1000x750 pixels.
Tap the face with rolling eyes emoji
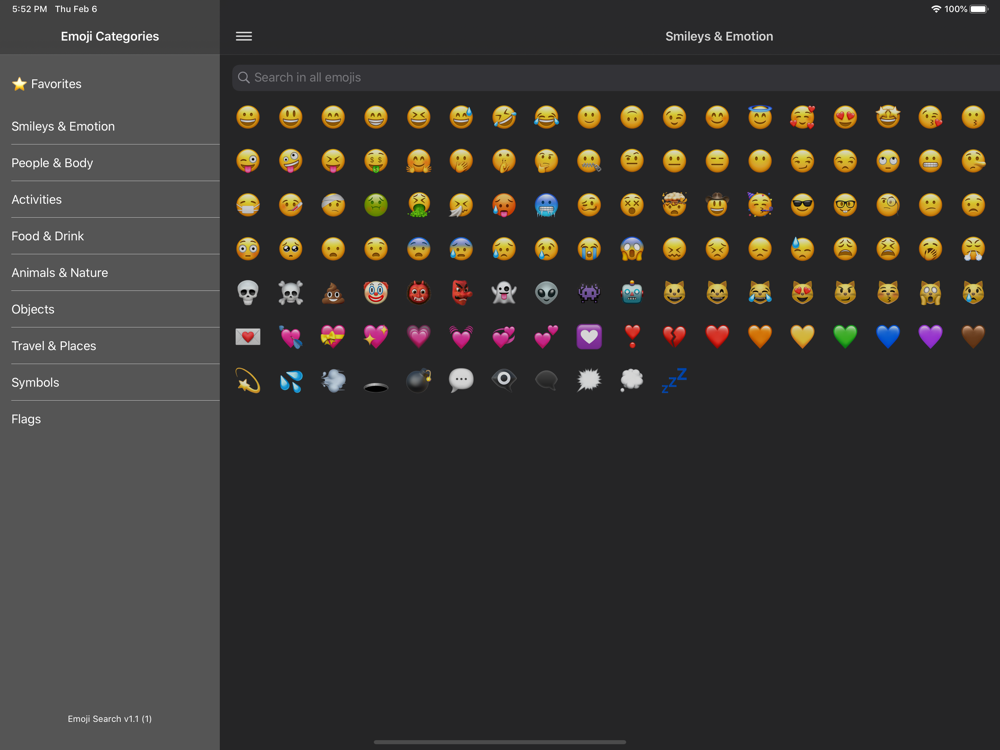click(888, 161)
